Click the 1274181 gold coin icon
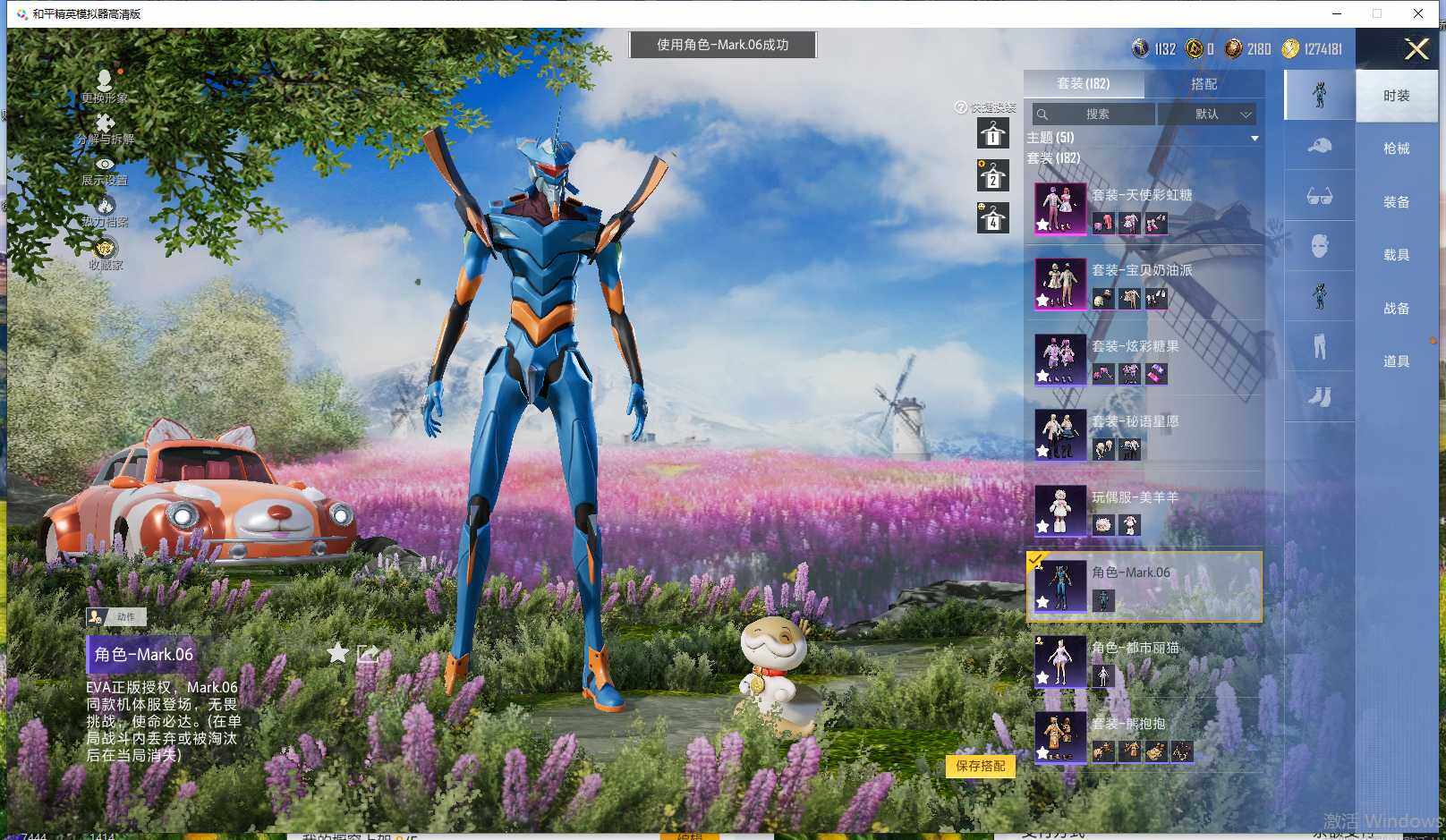This screenshot has height=840, width=1446. (x=1289, y=48)
